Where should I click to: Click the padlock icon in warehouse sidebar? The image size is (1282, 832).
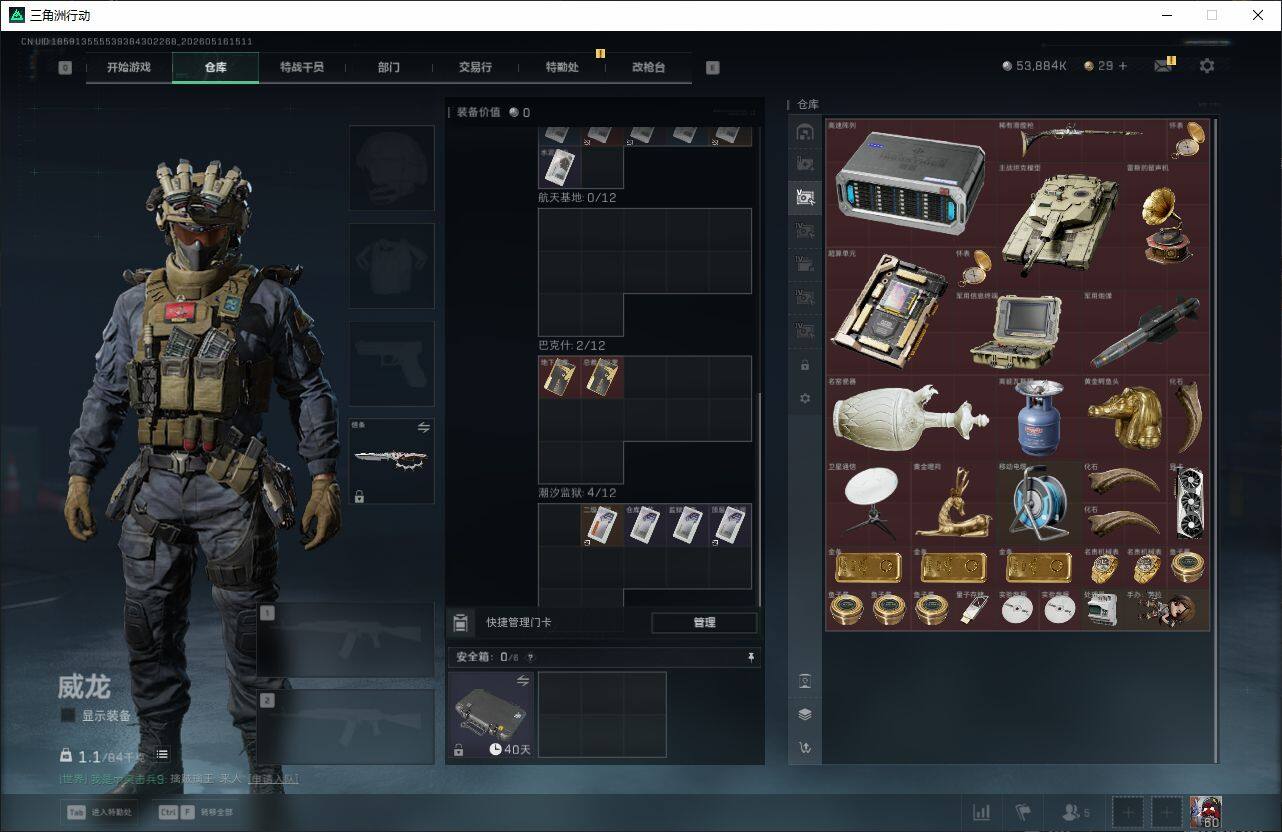pyautogui.click(x=805, y=365)
